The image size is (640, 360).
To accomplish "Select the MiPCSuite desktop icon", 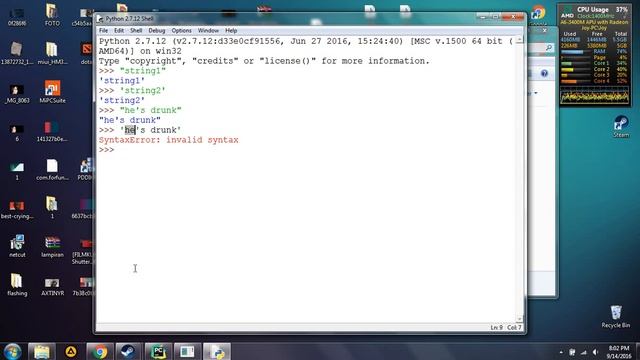I will click(52, 91).
